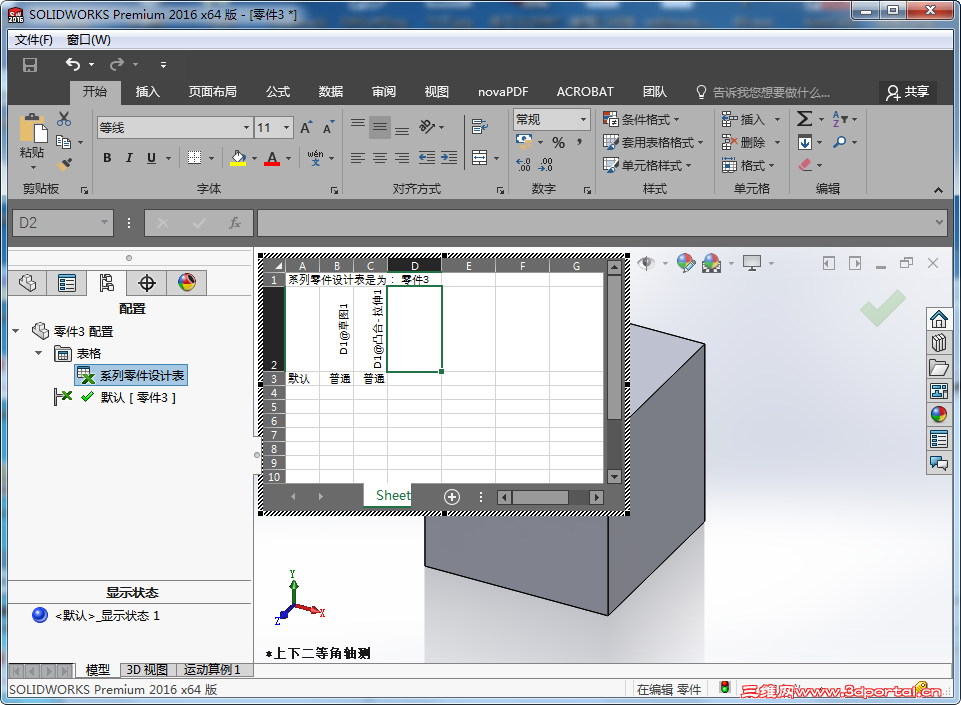
Task: Click the Save icon in quick access toolbar
Action: [x=29, y=65]
